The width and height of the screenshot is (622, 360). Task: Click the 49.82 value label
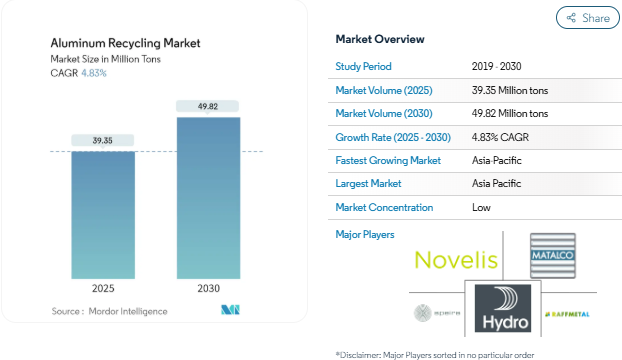(x=207, y=106)
